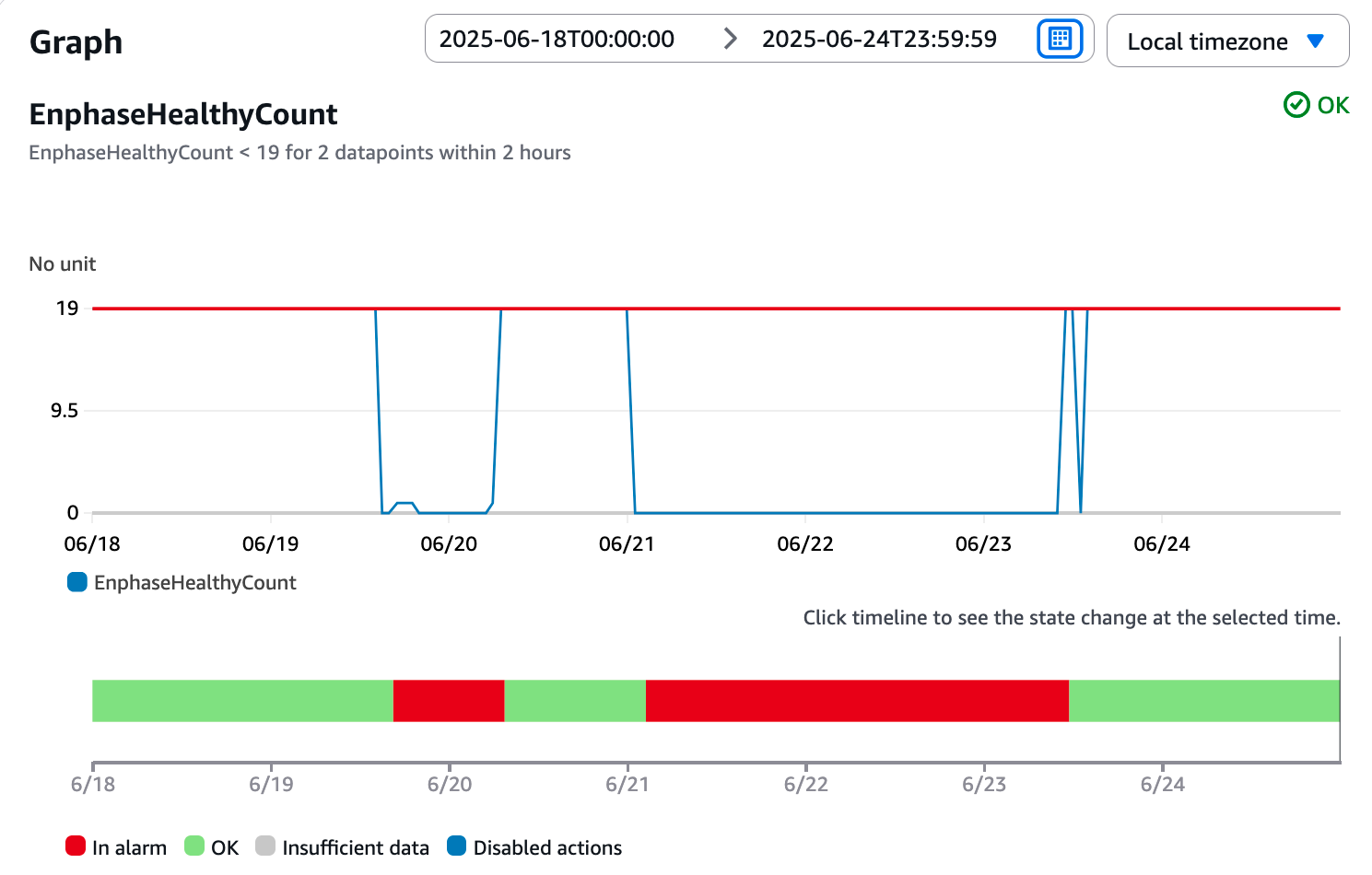Click the 6/22 timeline axis label

click(805, 785)
